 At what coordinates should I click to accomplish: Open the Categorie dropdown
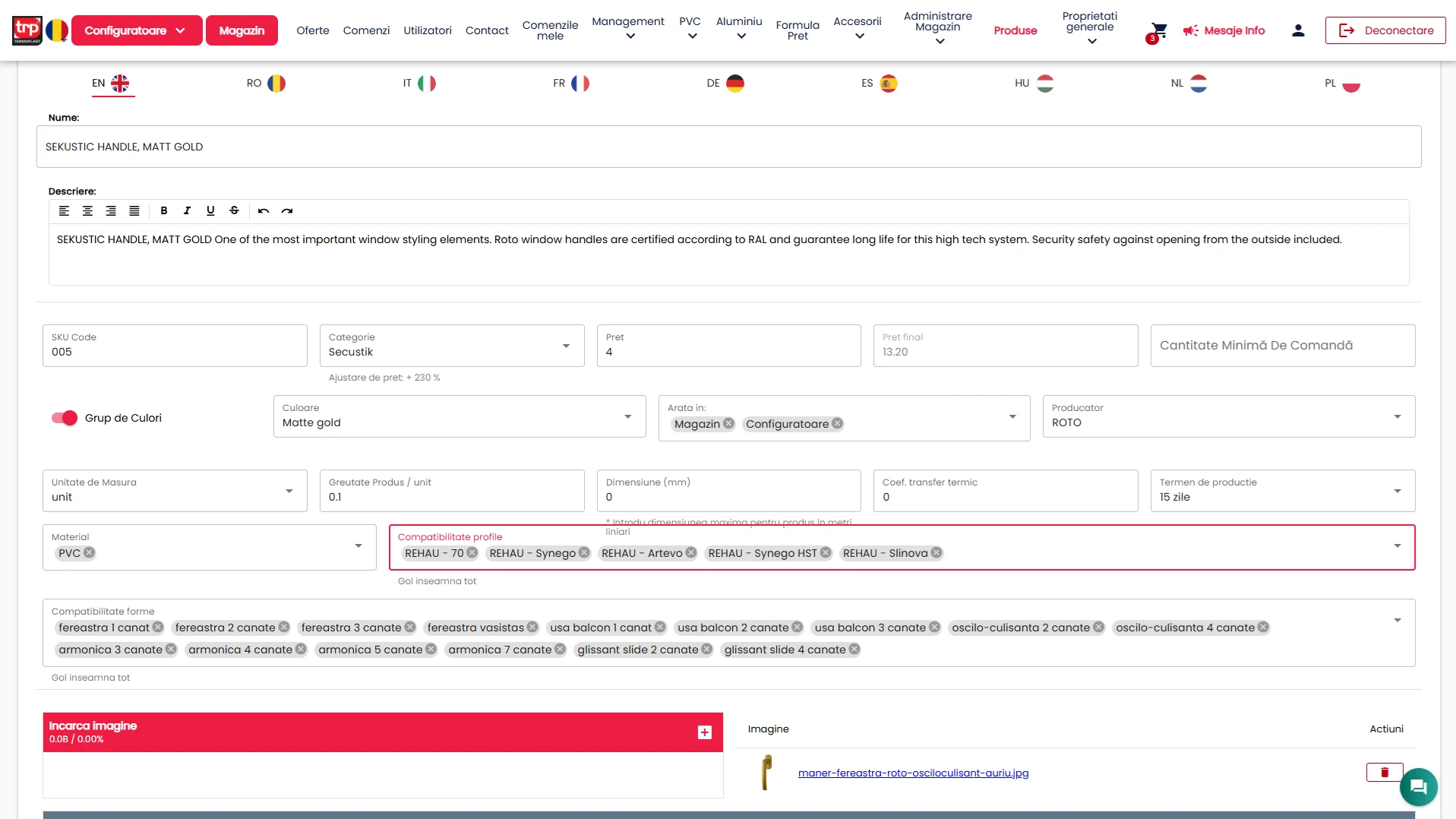coord(451,346)
